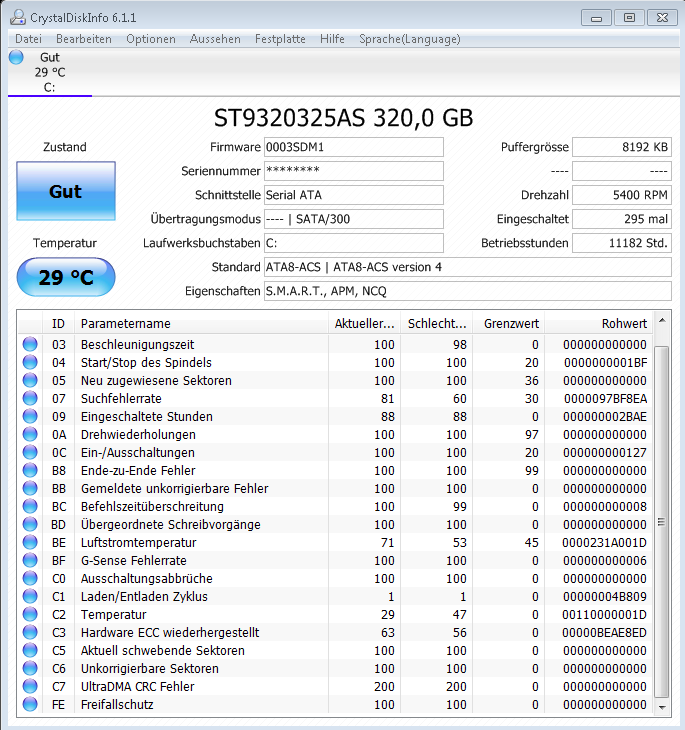The width and height of the screenshot is (685, 730).
Task: Click the status orb for G-Sense Fehlerrate
Action: coord(30,560)
